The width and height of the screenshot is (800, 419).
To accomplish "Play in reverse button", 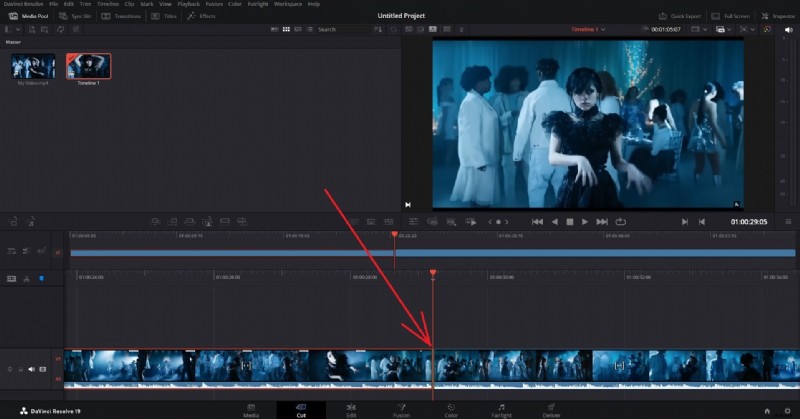I will tap(555, 222).
